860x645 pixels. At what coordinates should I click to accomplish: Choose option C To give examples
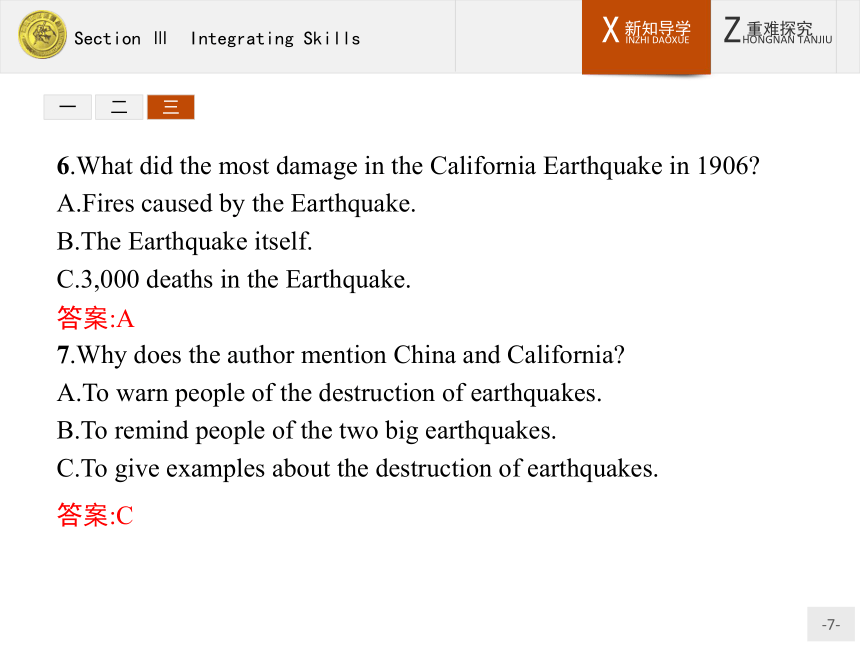pyautogui.click(x=358, y=469)
